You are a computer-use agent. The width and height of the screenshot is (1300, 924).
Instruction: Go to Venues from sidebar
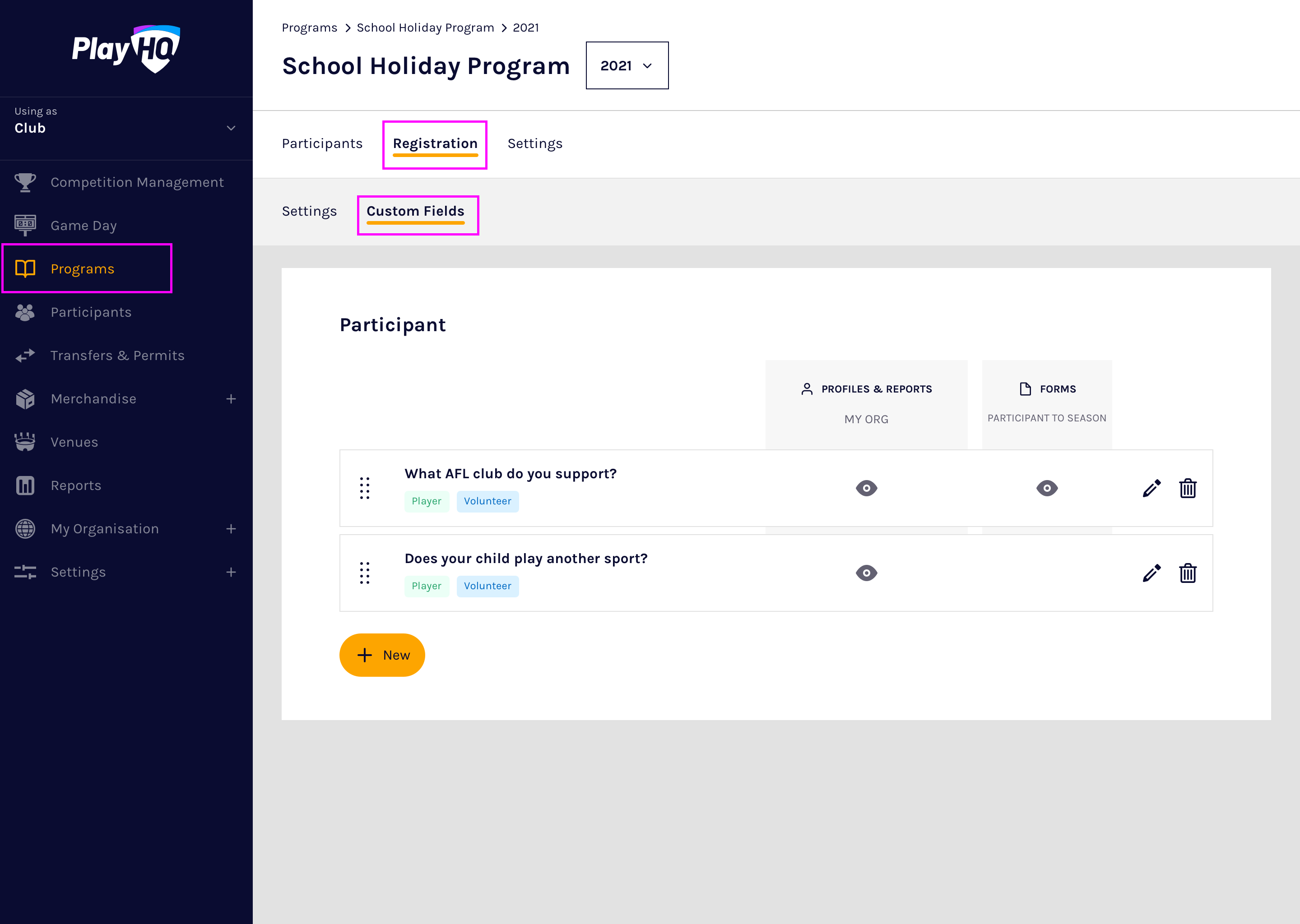point(74,442)
